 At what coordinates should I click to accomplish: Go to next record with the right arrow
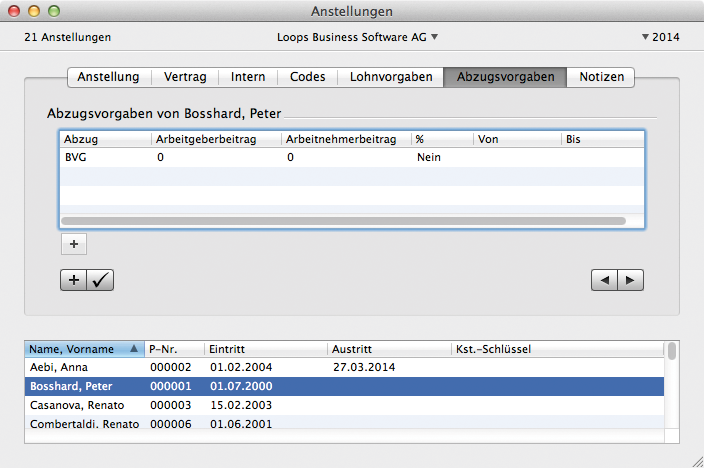click(x=630, y=281)
